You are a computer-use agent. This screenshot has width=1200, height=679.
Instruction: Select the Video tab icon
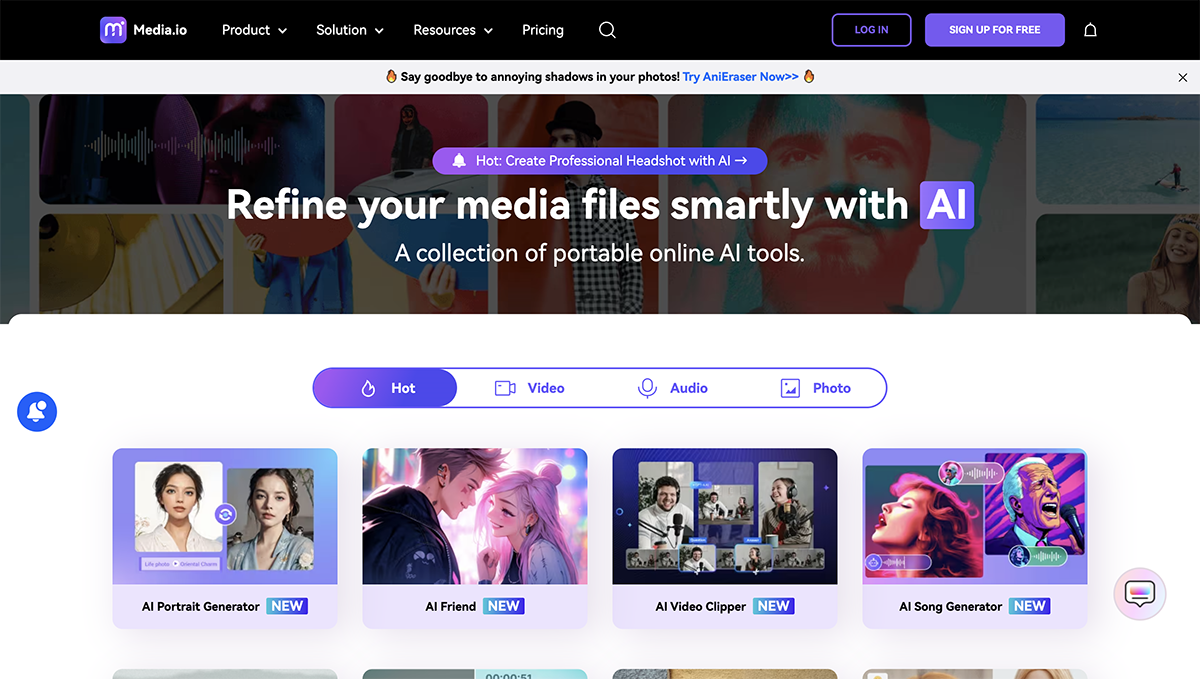505,388
